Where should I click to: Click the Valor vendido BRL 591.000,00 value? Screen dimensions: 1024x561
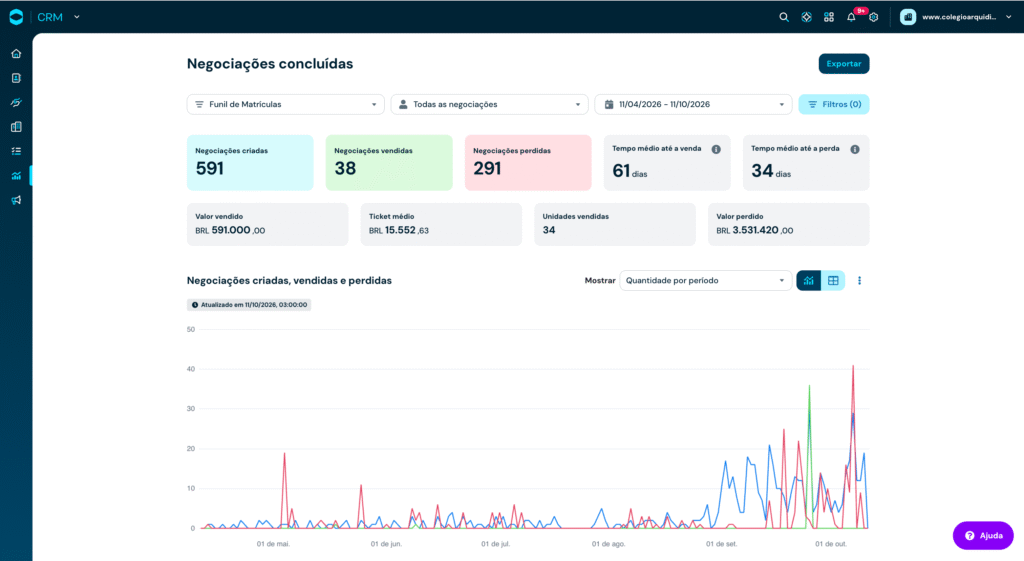(230, 230)
